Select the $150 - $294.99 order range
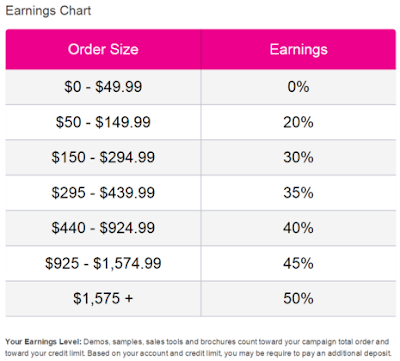 pos(103,157)
